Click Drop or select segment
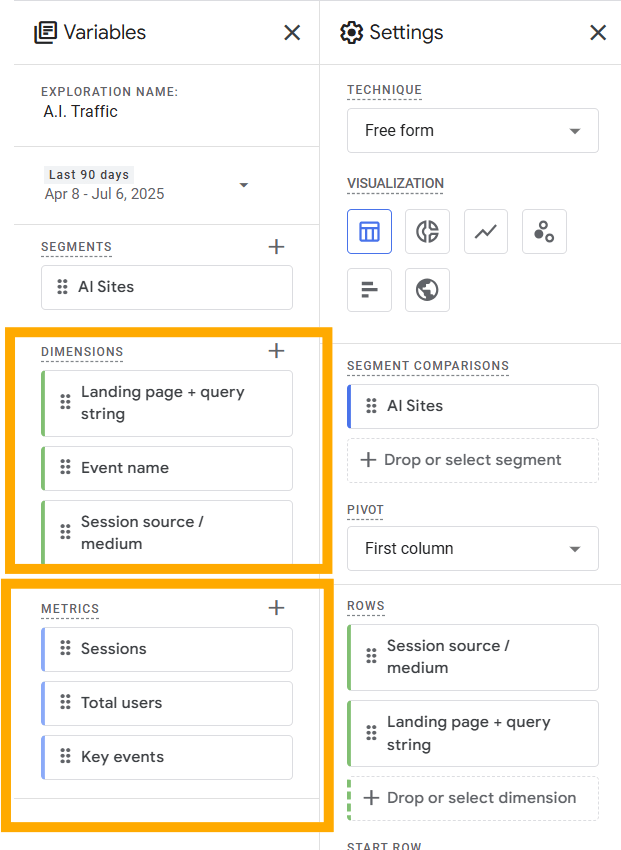The width and height of the screenshot is (621, 850). (x=472, y=459)
